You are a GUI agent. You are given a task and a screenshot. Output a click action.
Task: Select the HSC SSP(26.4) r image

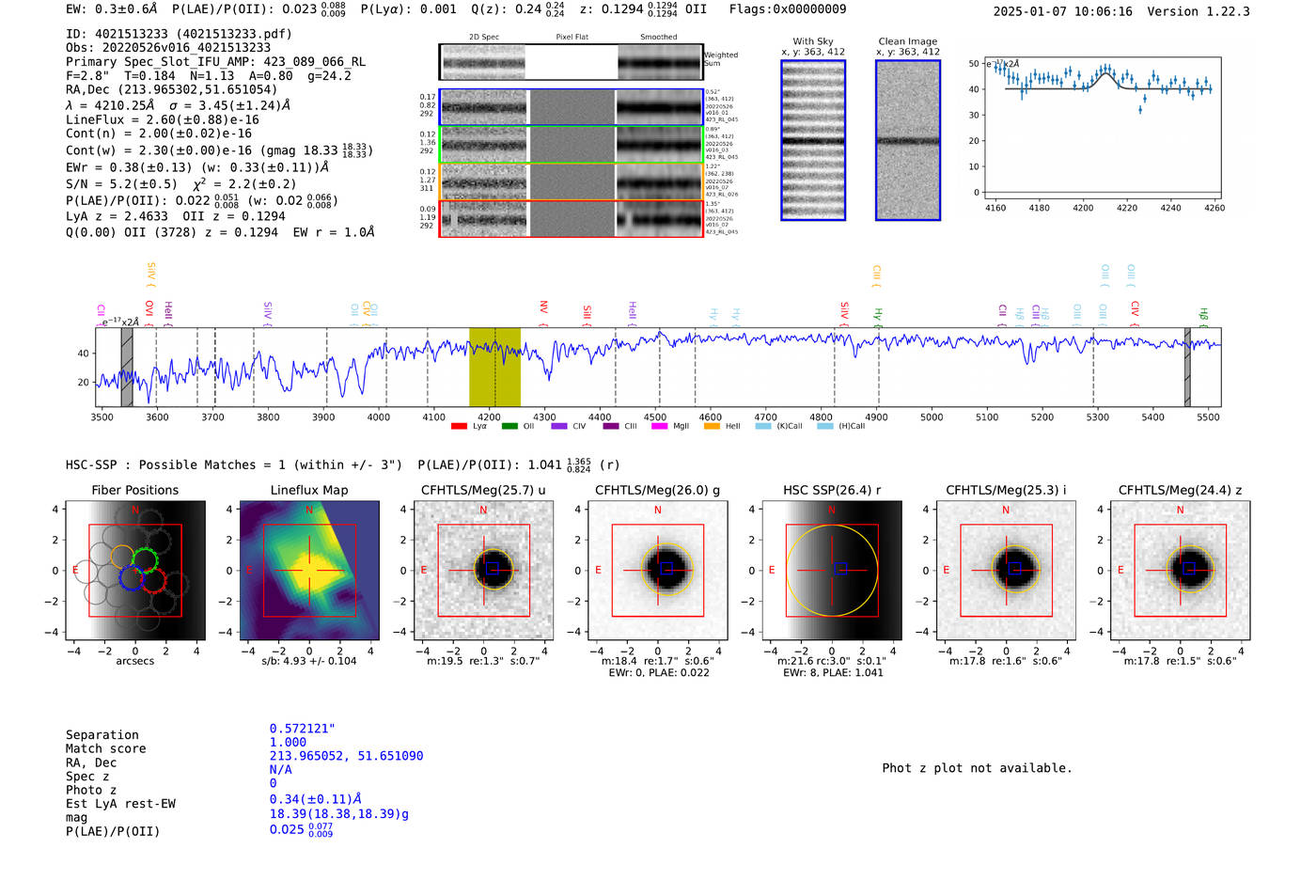(x=832, y=570)
